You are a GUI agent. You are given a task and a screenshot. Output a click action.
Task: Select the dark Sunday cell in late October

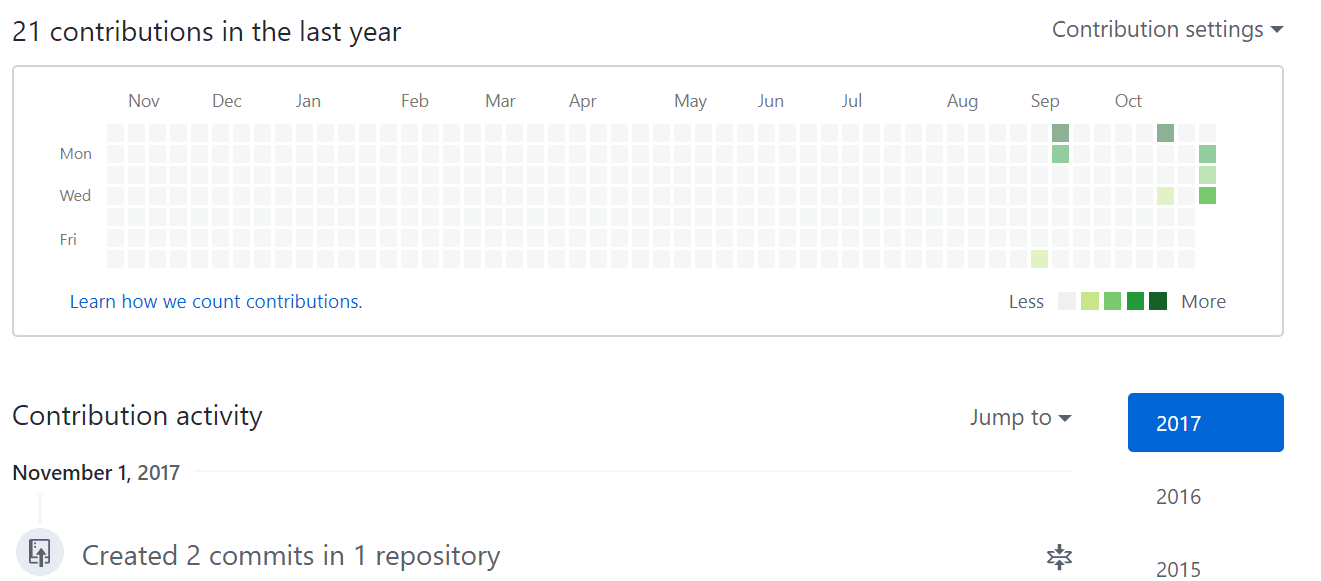(x=1166, y=133)
